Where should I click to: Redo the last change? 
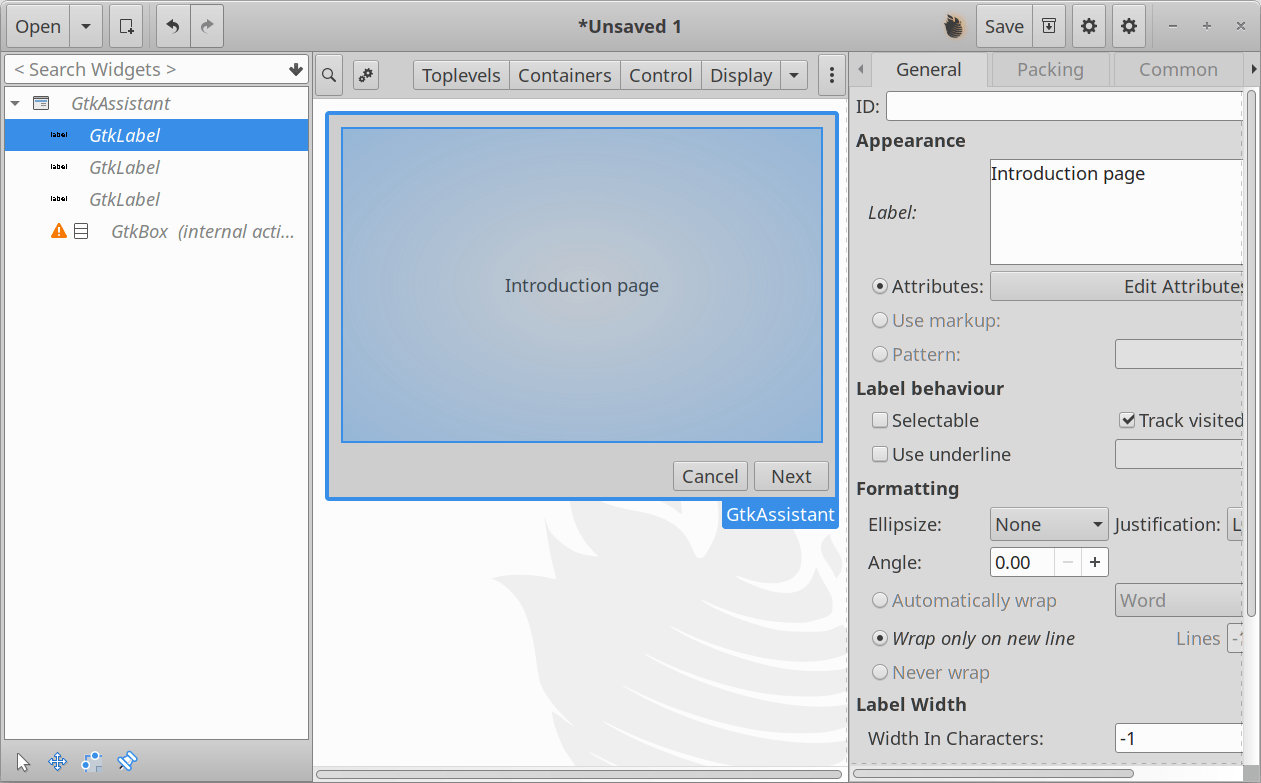point(207,25)
